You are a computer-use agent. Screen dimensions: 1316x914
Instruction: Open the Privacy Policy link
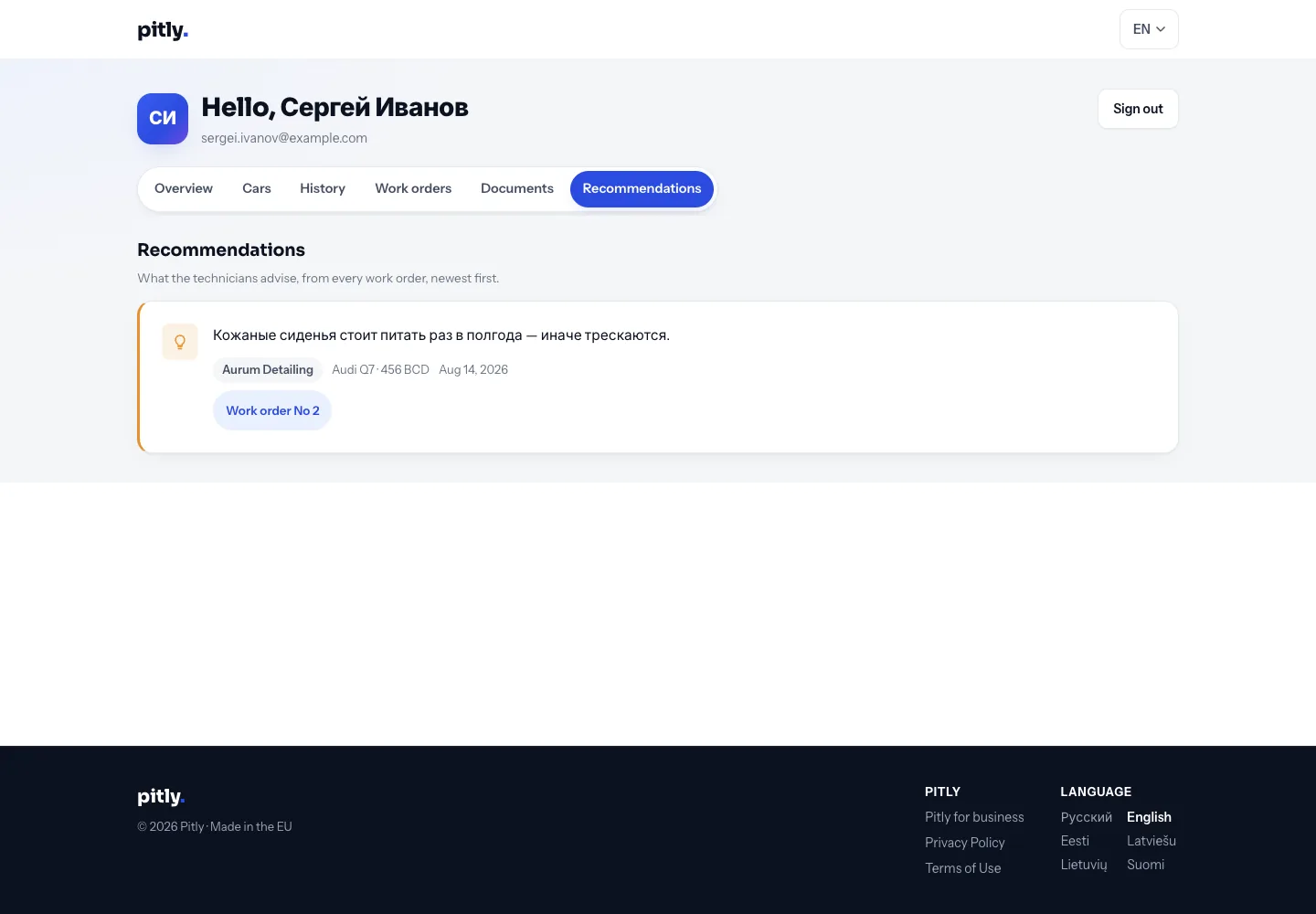click(964, 843)
